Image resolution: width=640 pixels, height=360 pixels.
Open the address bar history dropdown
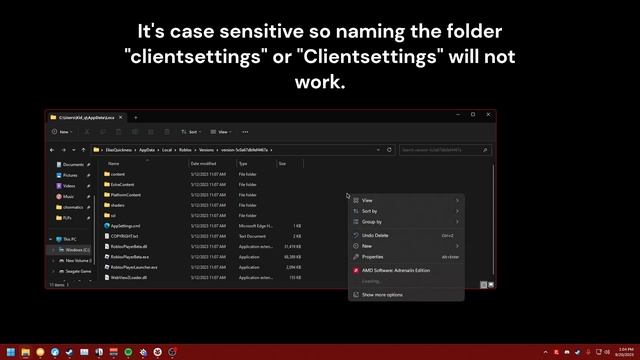(x=378, y=150)
